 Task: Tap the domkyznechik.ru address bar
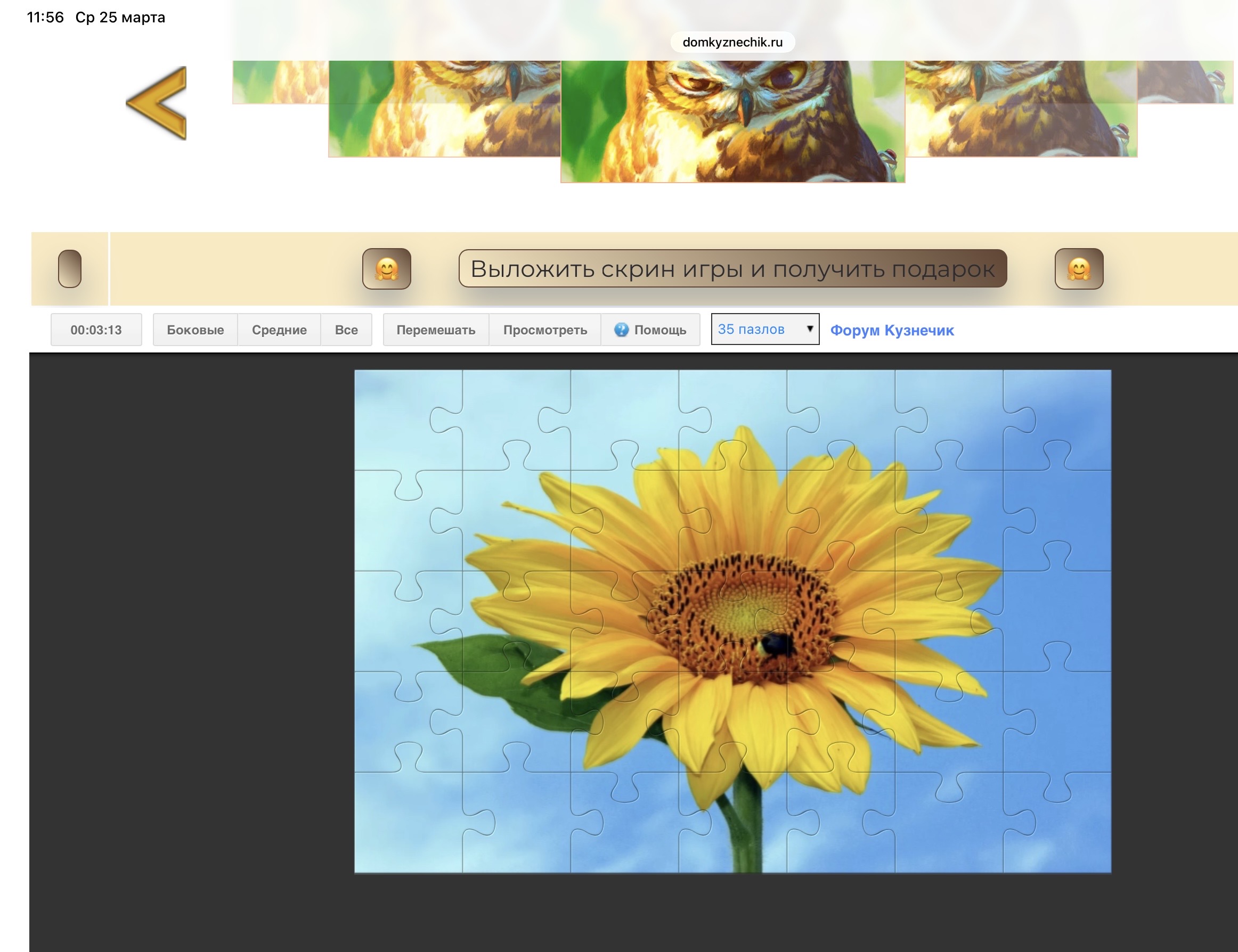732,42
